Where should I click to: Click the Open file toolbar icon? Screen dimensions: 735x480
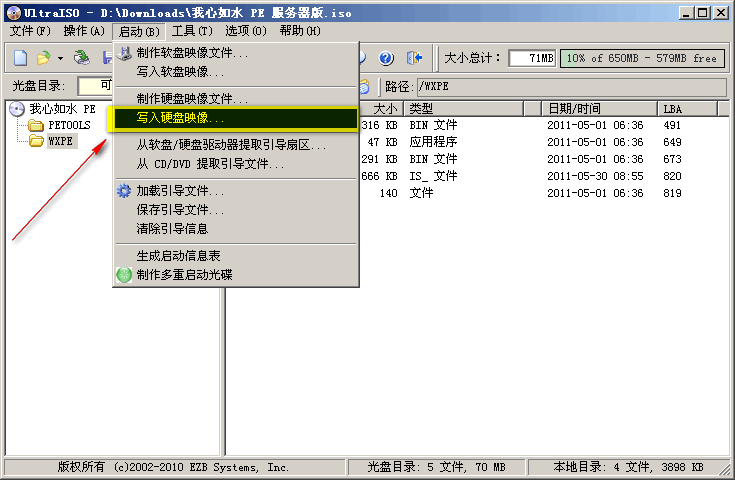click(x=44, y=58)
